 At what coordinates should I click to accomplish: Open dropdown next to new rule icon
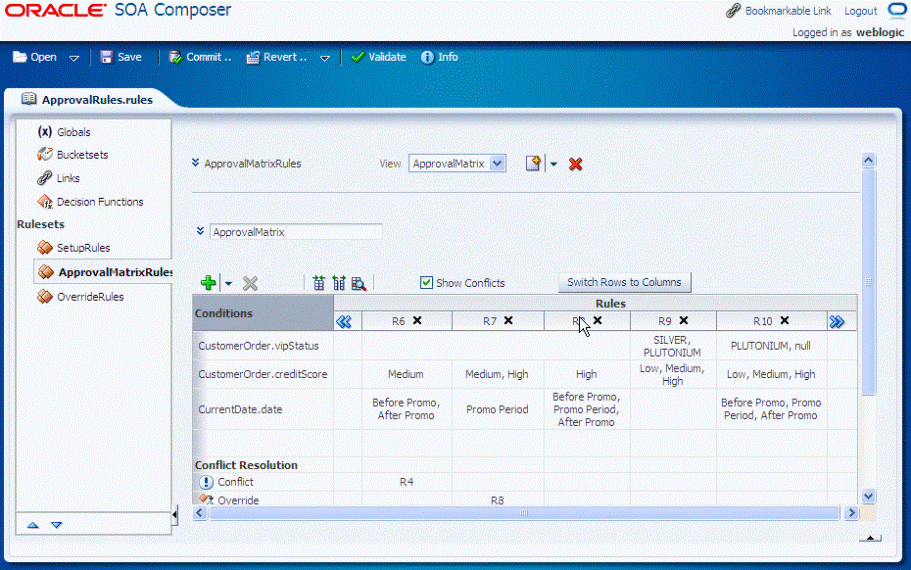click(554, 164)
